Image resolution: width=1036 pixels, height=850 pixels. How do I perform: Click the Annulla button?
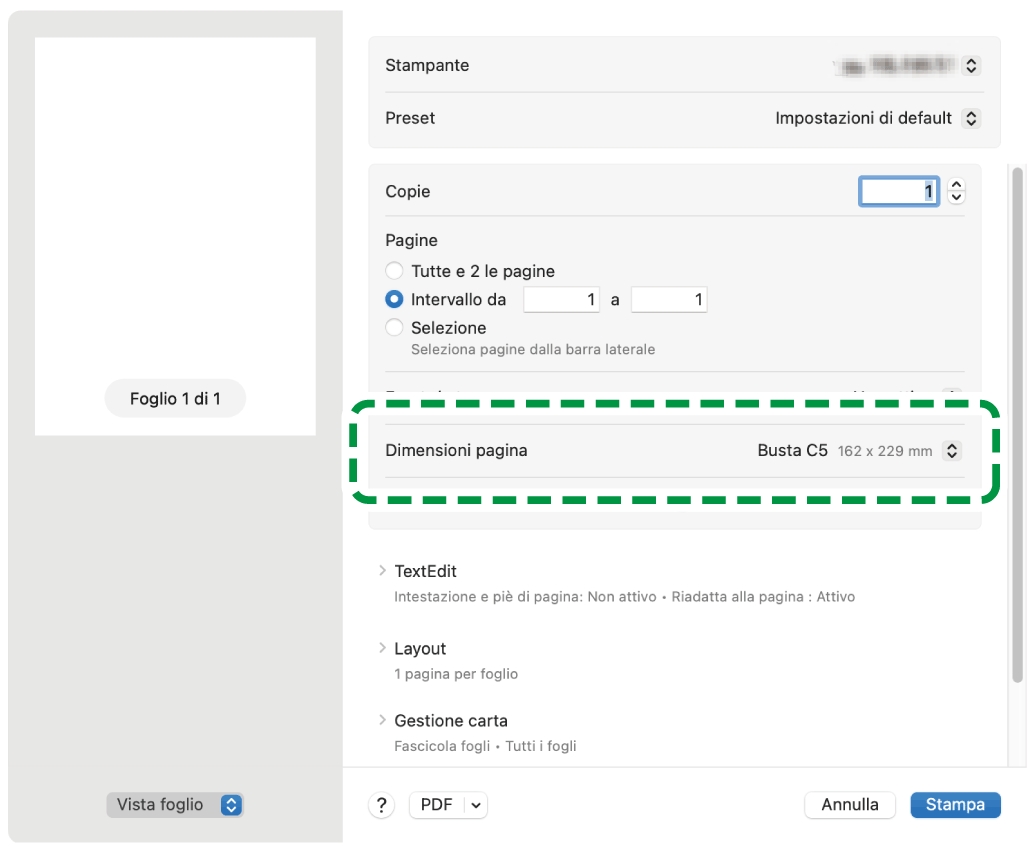pos(850,805)
